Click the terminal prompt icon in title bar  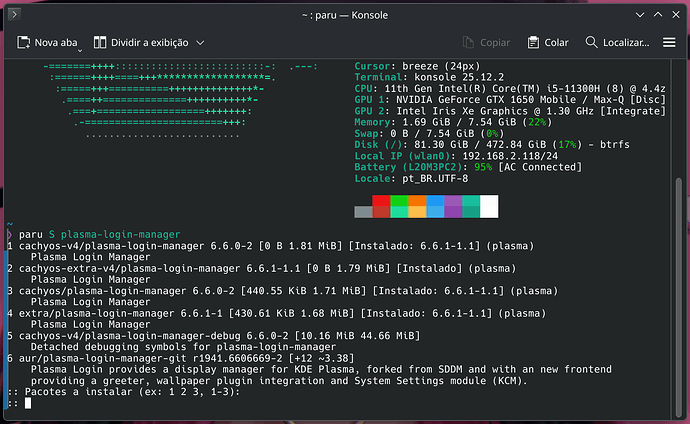[14, 15]
